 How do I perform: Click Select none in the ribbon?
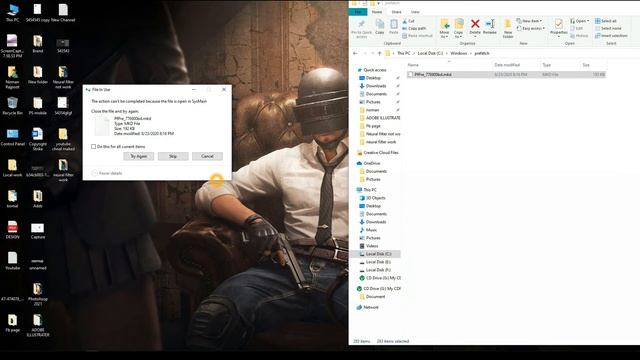point(608,28)
